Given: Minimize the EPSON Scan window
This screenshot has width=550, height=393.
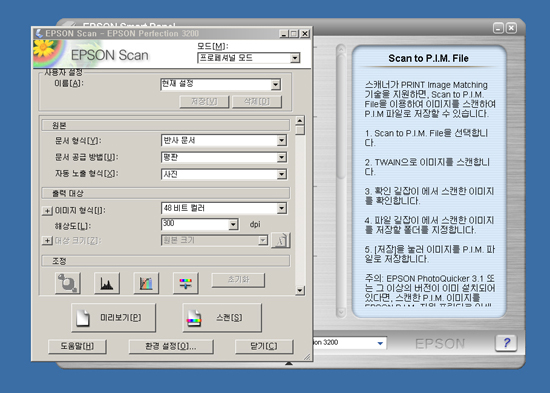Looking at the screenshot, I should [284, 34].
